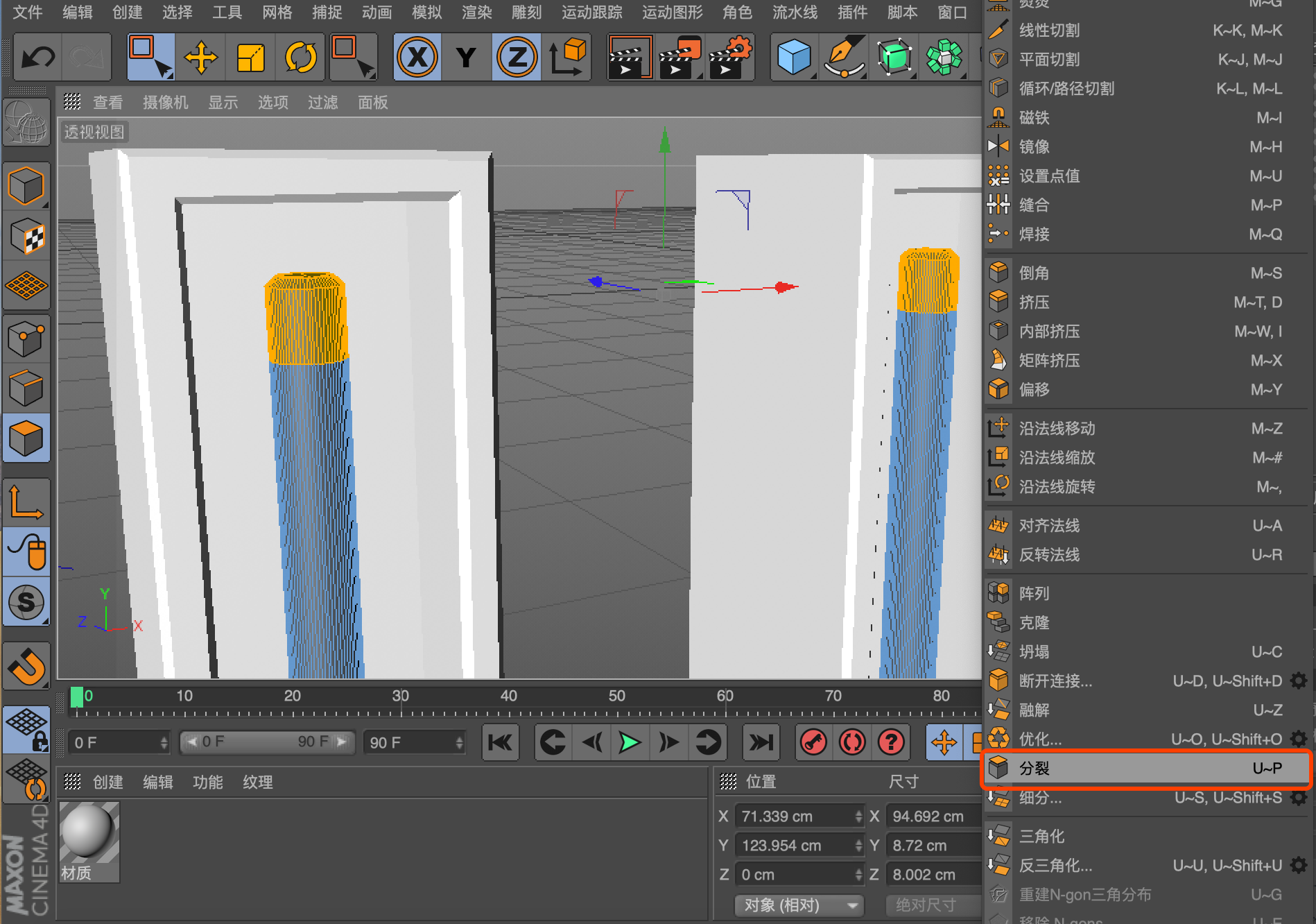Toggle snap magnet icon
Screen dimensions: 1316x924
click(26, 666)
